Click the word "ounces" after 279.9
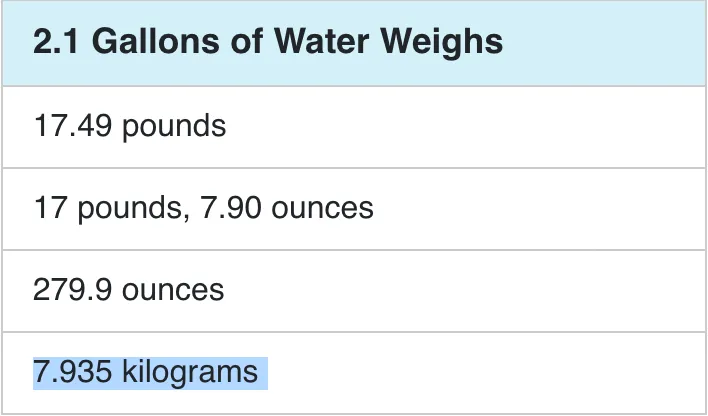The image size is (708, 416). tap(175, 290)
